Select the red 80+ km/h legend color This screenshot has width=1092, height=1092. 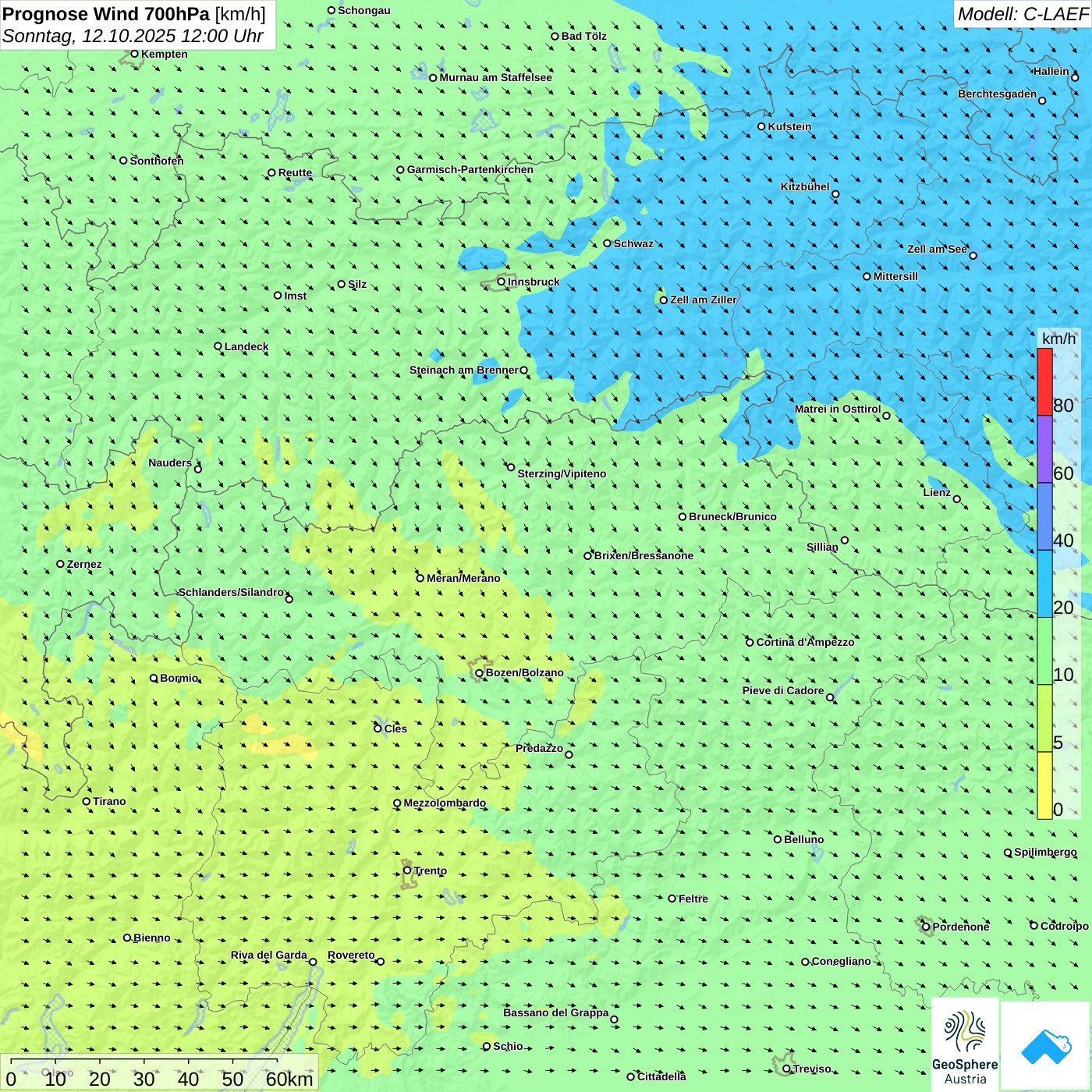pos(1044,381)
